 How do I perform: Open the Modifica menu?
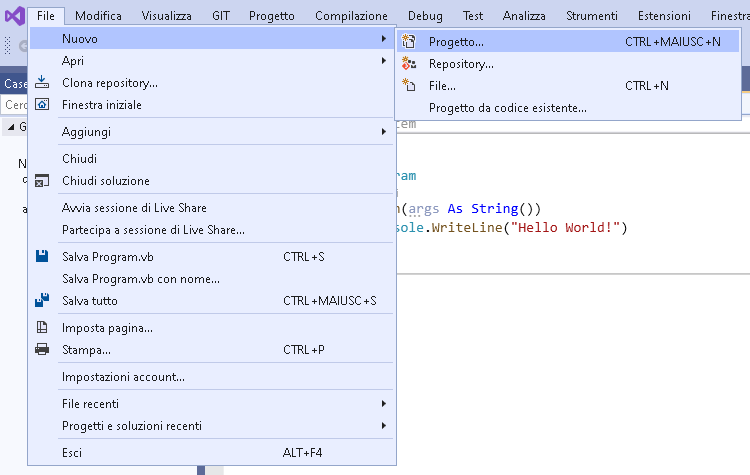98,16
